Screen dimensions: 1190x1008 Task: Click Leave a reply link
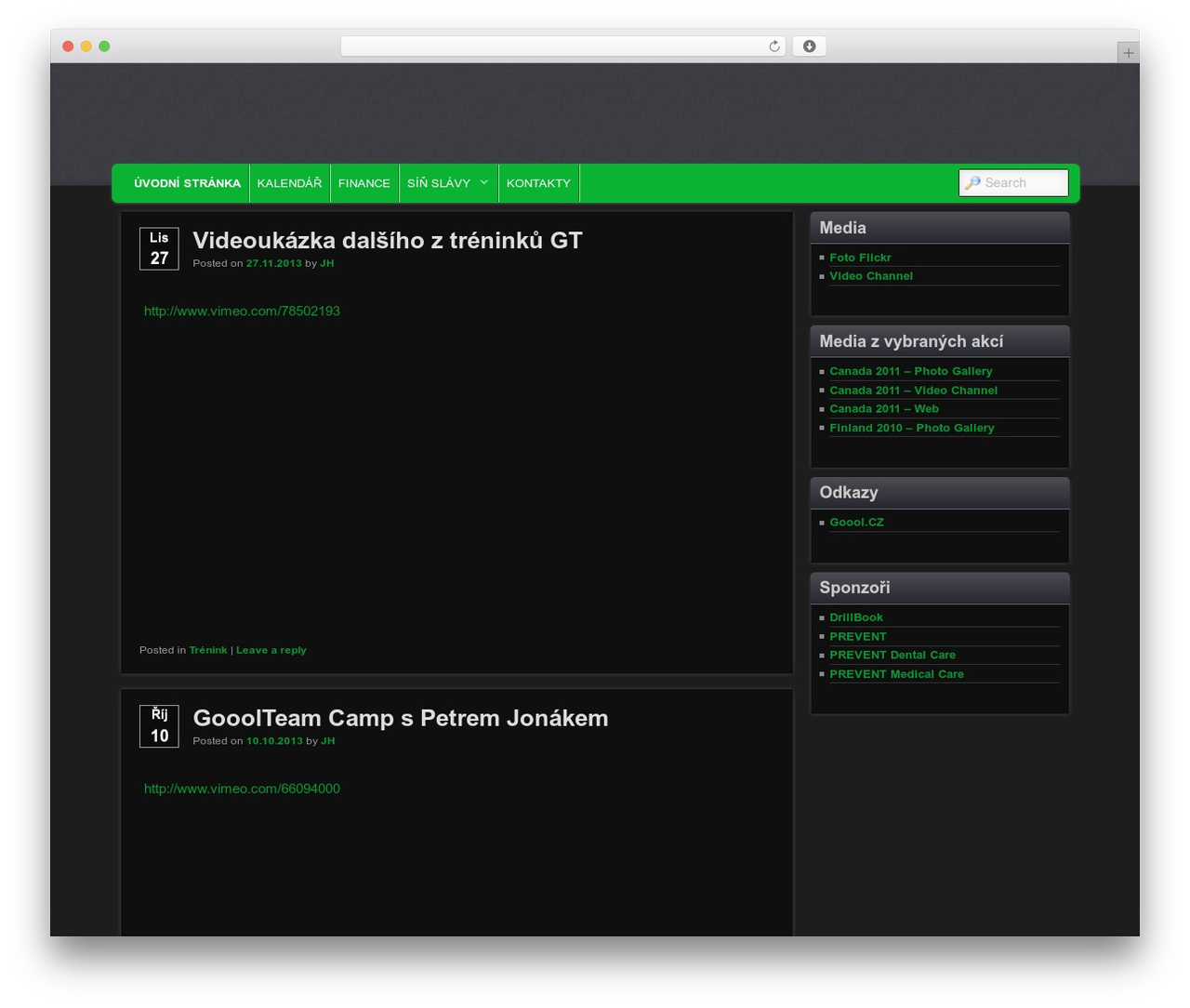pos(271,650)
